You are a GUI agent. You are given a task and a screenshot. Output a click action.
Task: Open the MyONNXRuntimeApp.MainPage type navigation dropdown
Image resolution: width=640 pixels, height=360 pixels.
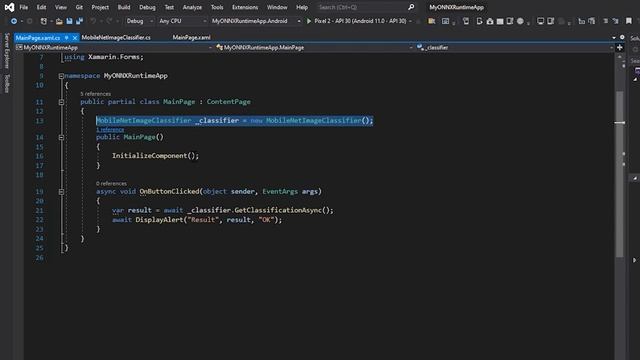tap(314, 47)
